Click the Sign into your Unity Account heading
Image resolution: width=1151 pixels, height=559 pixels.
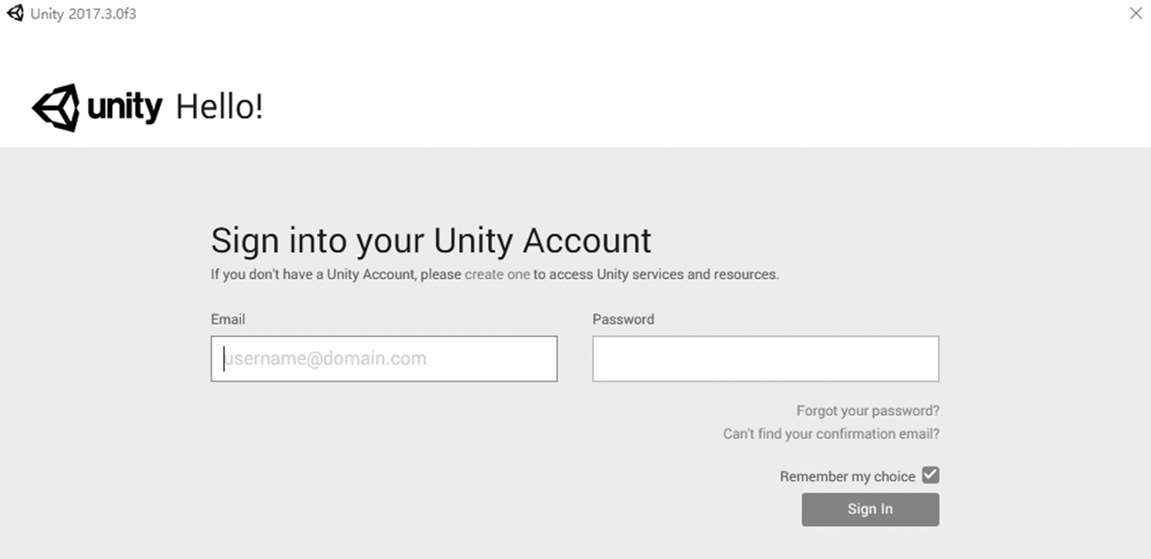(x=431, y=241)
